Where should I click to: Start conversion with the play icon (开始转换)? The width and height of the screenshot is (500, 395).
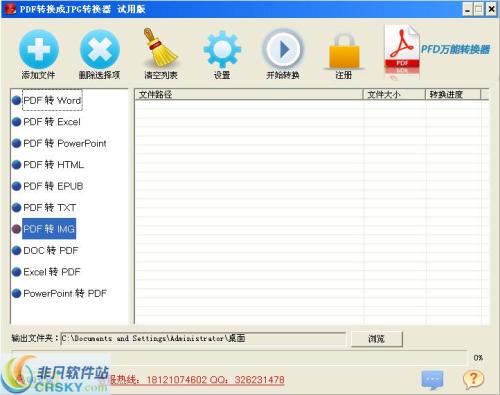pos(283,49)
